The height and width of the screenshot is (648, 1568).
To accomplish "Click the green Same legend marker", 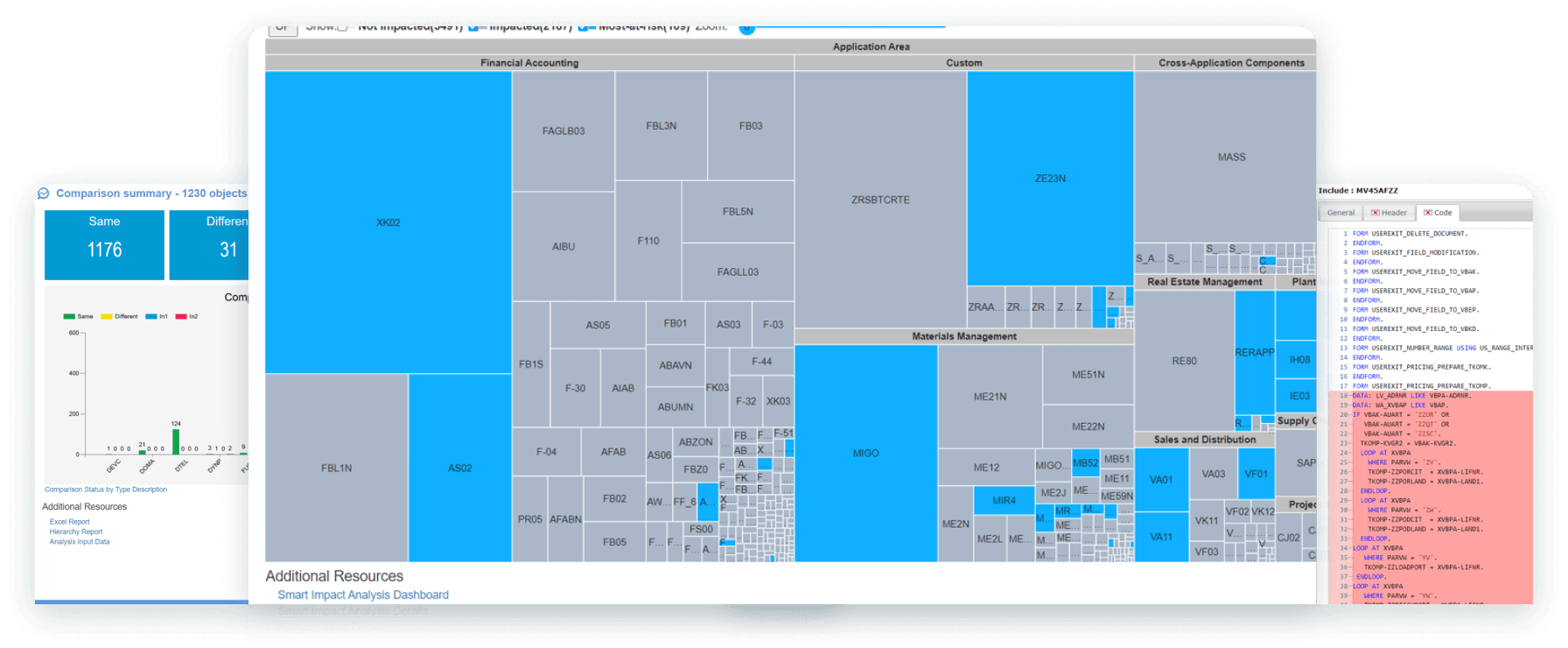I will tap(69, 316).
